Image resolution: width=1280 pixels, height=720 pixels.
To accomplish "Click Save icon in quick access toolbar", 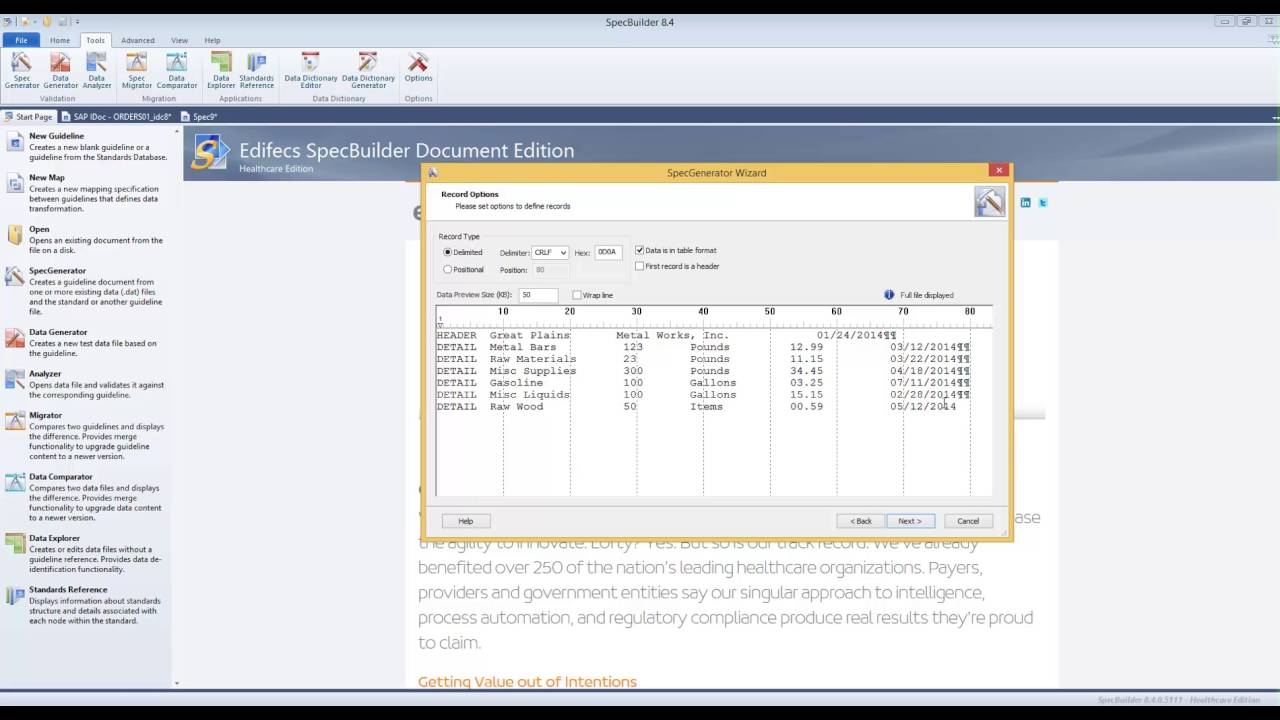I will point(62,21).
